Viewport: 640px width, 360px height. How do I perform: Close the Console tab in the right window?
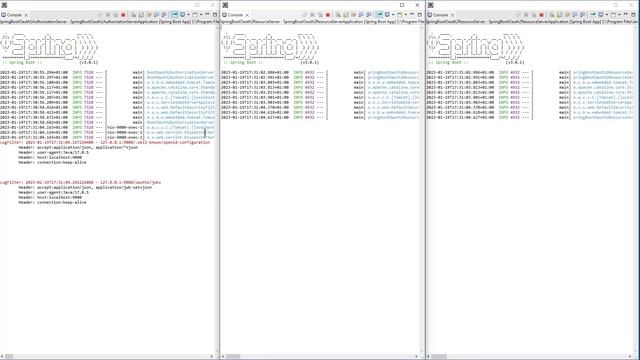pyautogui.click(x=452, y=15)
